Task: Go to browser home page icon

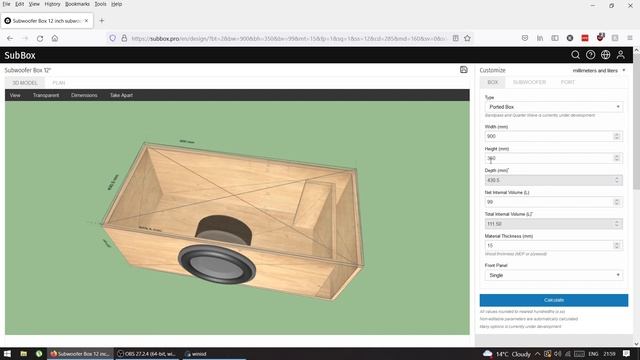Action: tap(55, 38)
